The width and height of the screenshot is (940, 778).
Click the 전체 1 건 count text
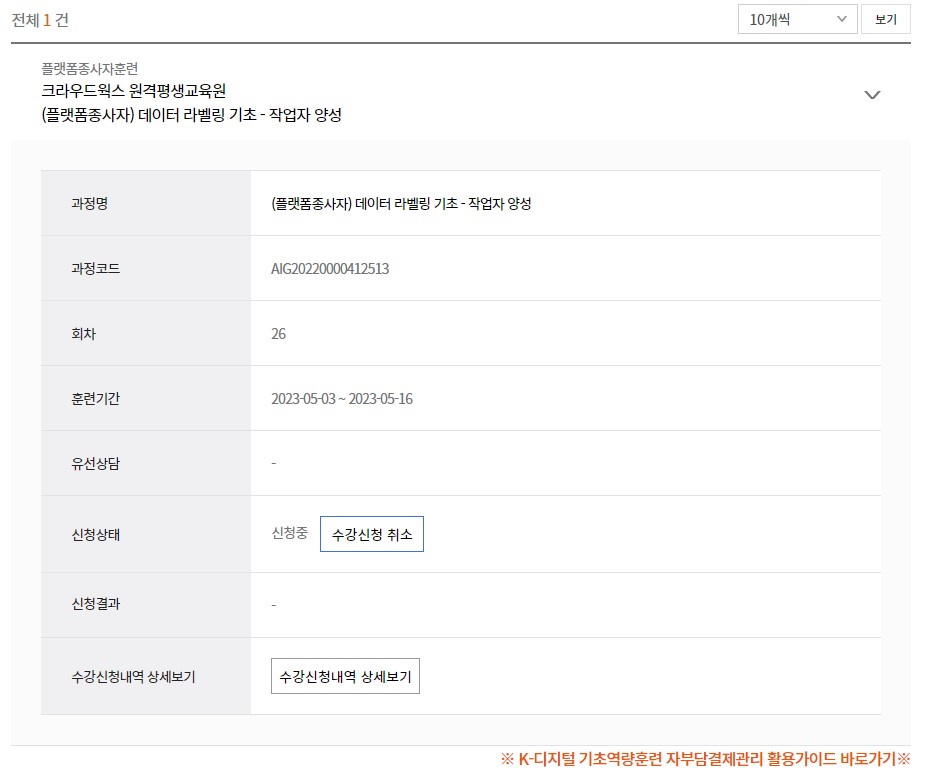tap(40, 20)
